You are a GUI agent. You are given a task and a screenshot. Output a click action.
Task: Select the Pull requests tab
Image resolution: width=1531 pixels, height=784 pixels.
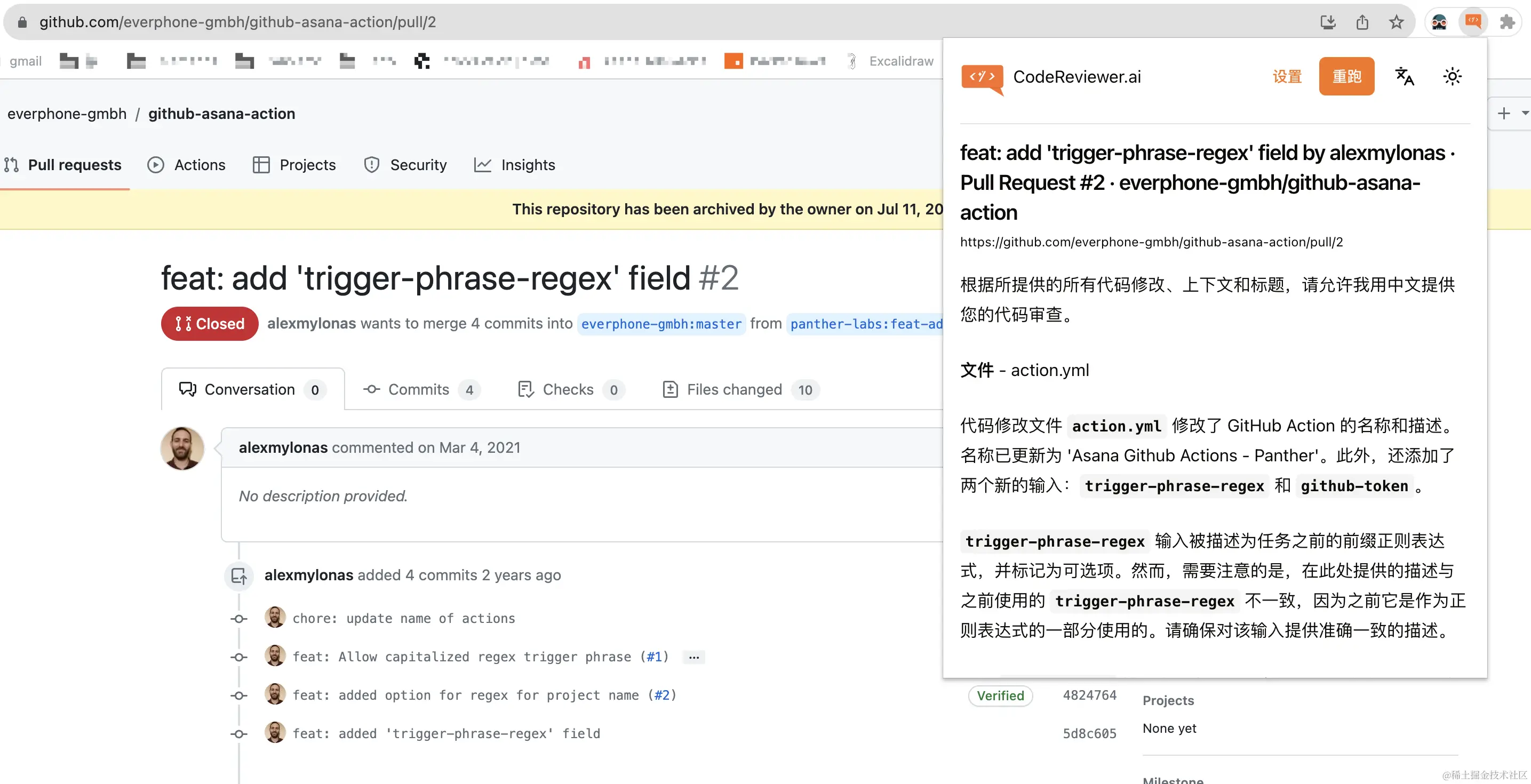click(x=63, y=165)
